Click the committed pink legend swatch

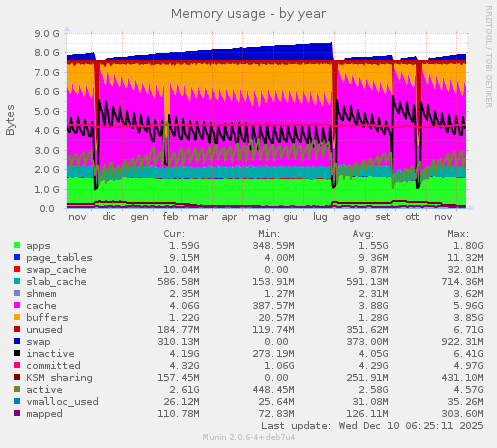[17, 365]
